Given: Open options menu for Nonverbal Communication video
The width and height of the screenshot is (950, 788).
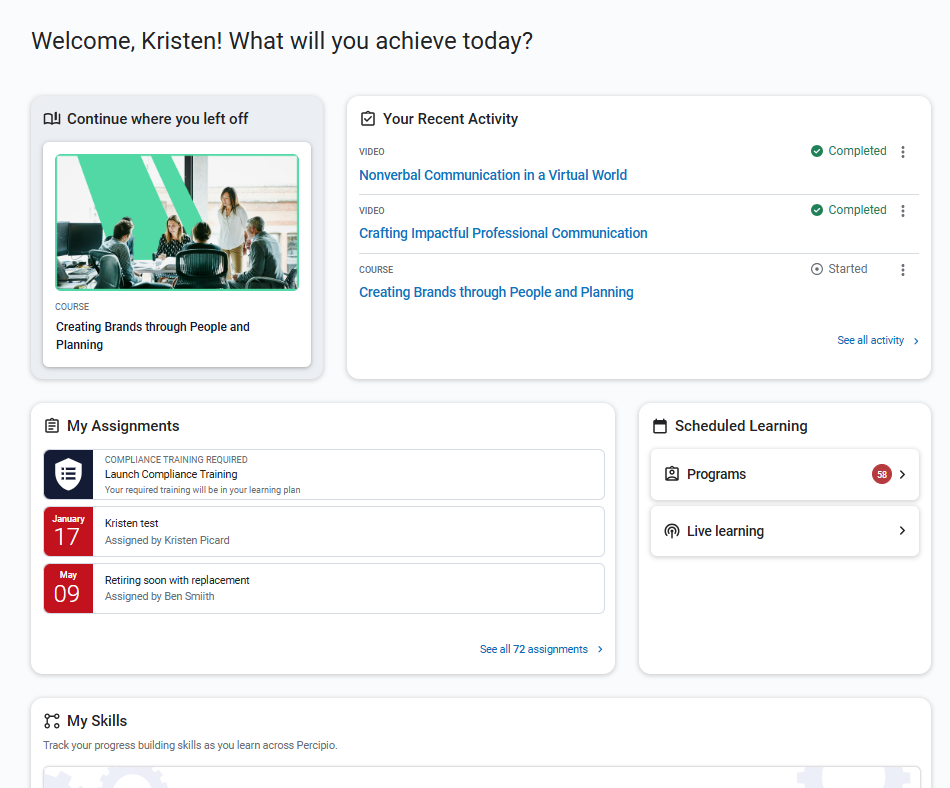Looking at the screenshot, I should tap(903, 152).
